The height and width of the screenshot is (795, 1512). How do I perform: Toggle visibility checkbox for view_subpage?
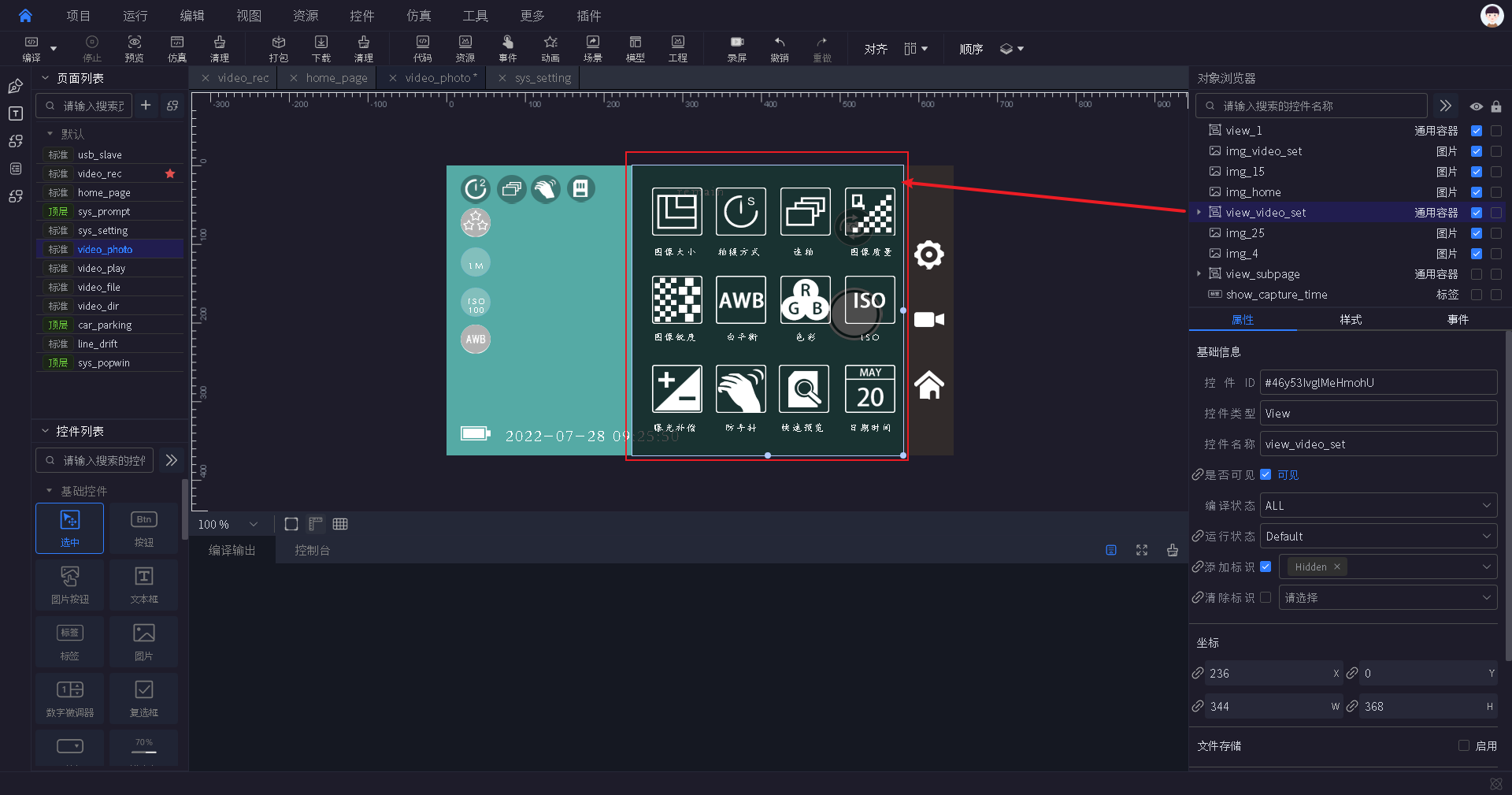point(1477,274)
